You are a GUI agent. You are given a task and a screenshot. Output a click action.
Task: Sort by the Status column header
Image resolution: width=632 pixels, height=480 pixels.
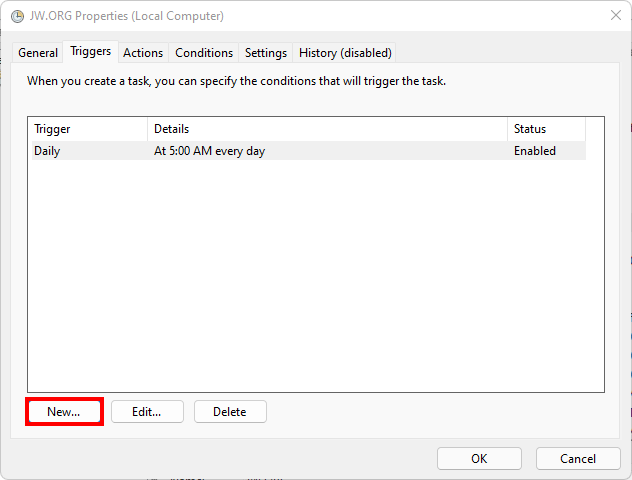point(546,129)
